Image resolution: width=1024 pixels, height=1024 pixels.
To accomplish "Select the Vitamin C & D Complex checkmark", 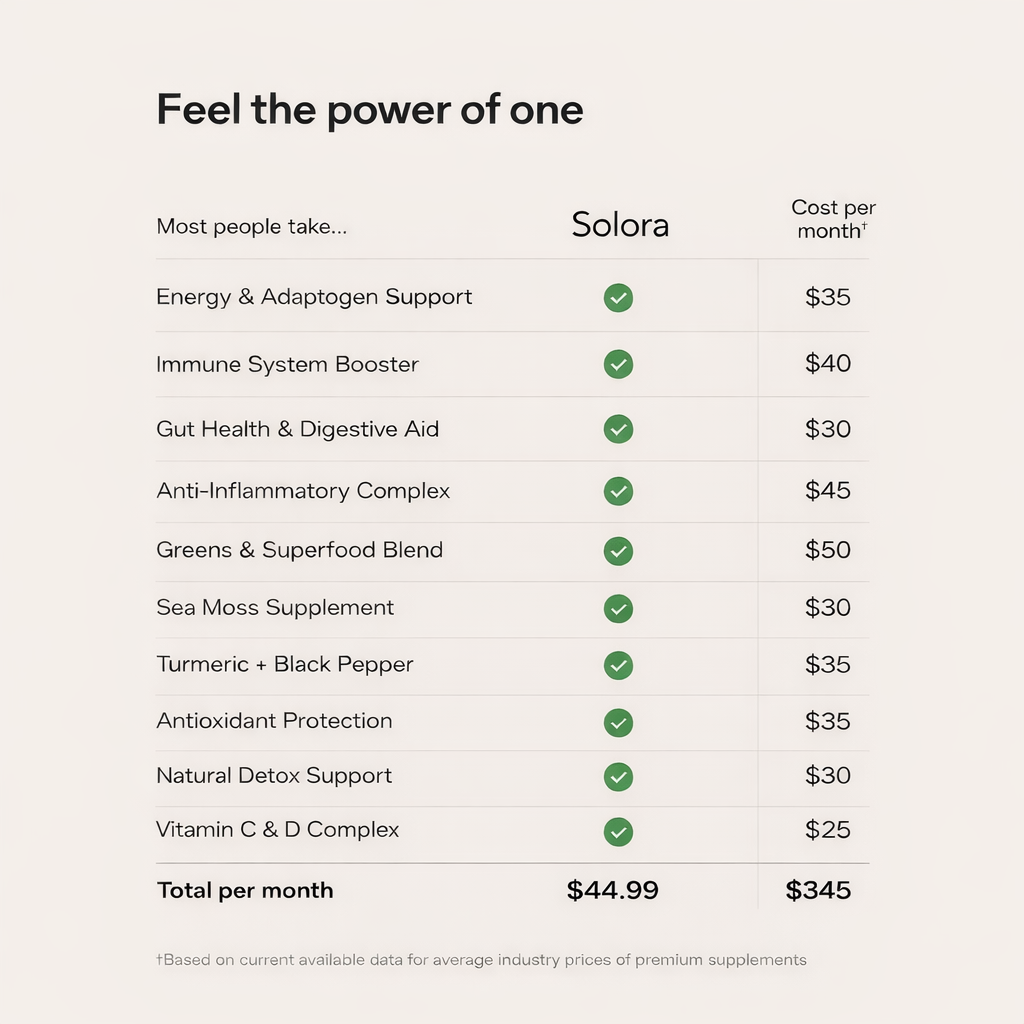I will pos(618,831).
